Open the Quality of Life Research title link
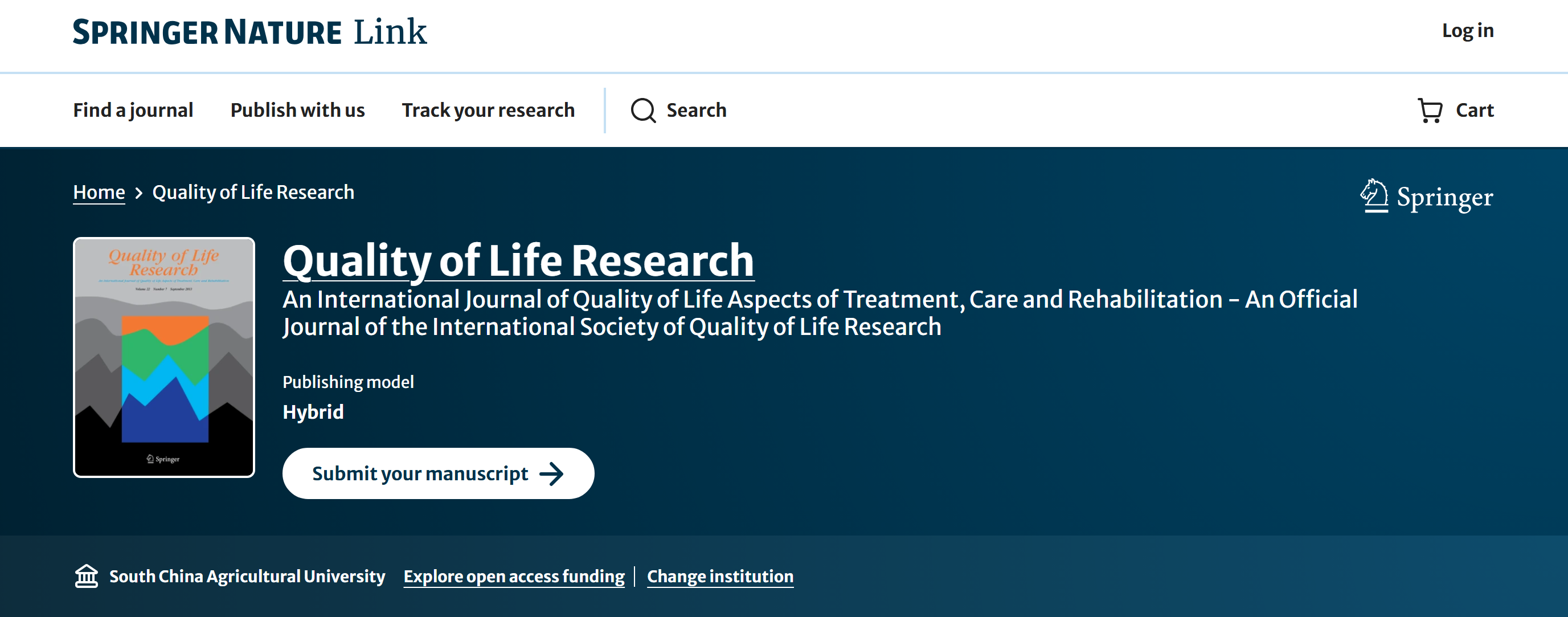1568x617 pixels. [x=518, y=261]
